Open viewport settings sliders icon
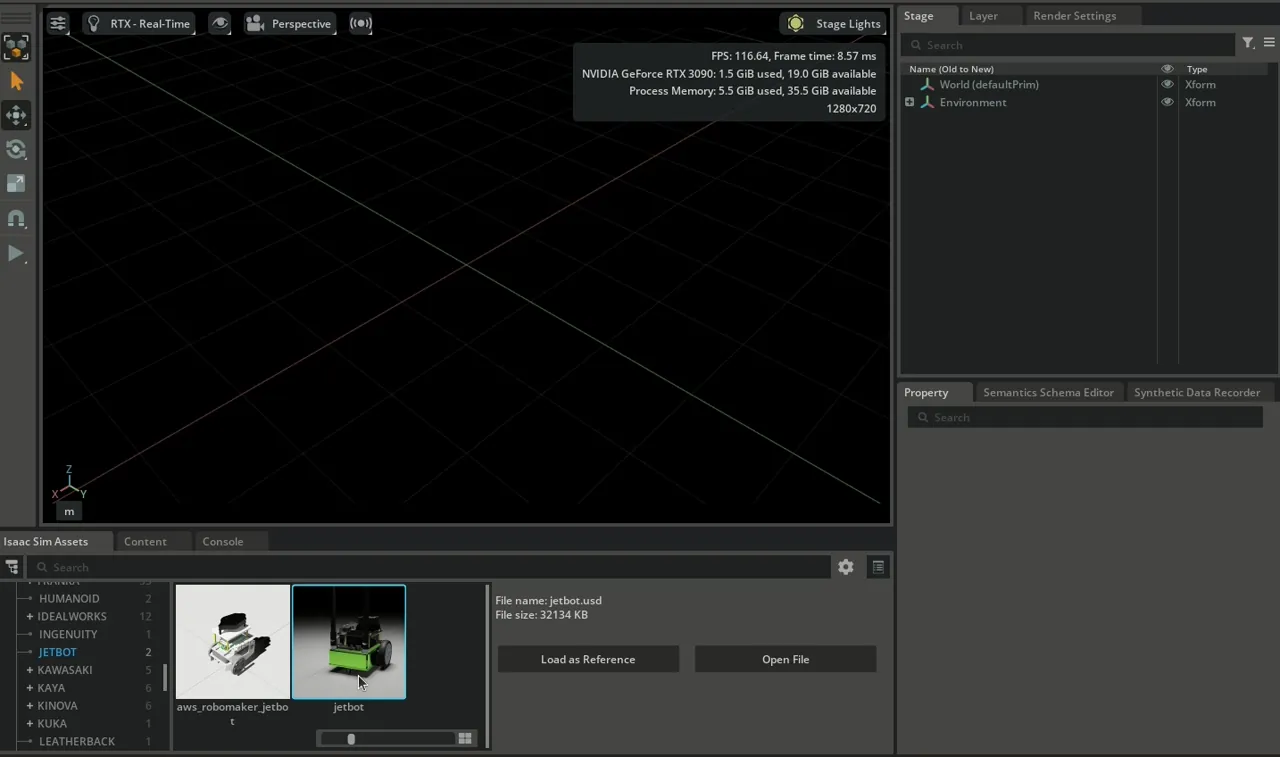 point(58,24)
